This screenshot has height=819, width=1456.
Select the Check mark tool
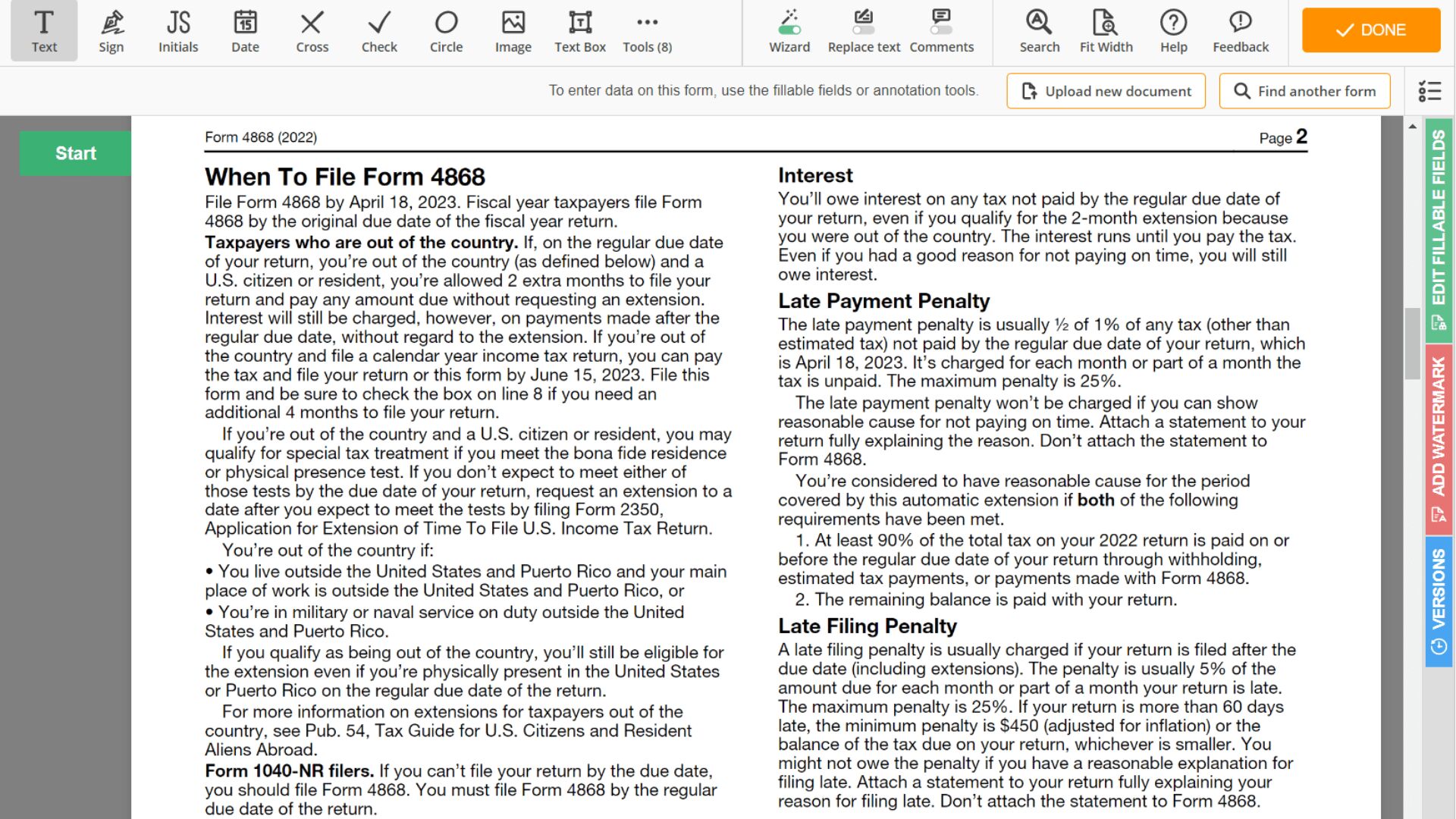(378, 30)
